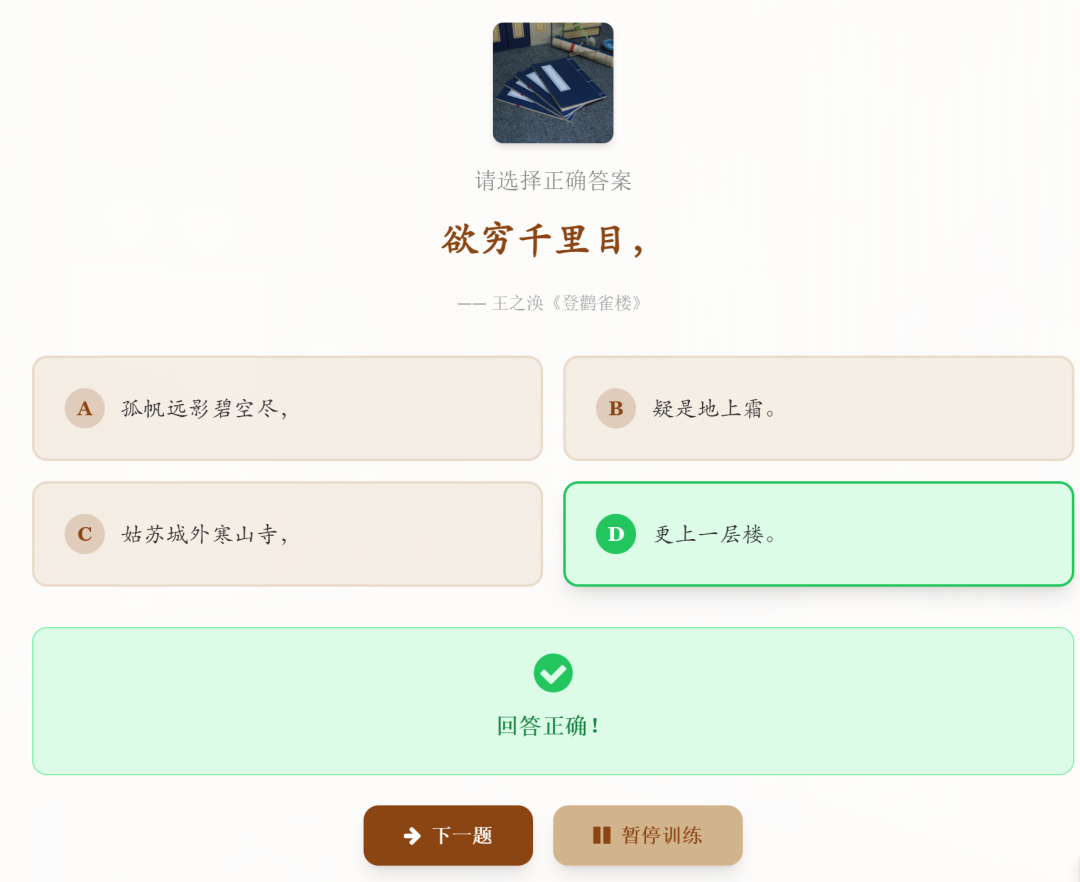Click the letter A badge icon

(x=84, y=408)
